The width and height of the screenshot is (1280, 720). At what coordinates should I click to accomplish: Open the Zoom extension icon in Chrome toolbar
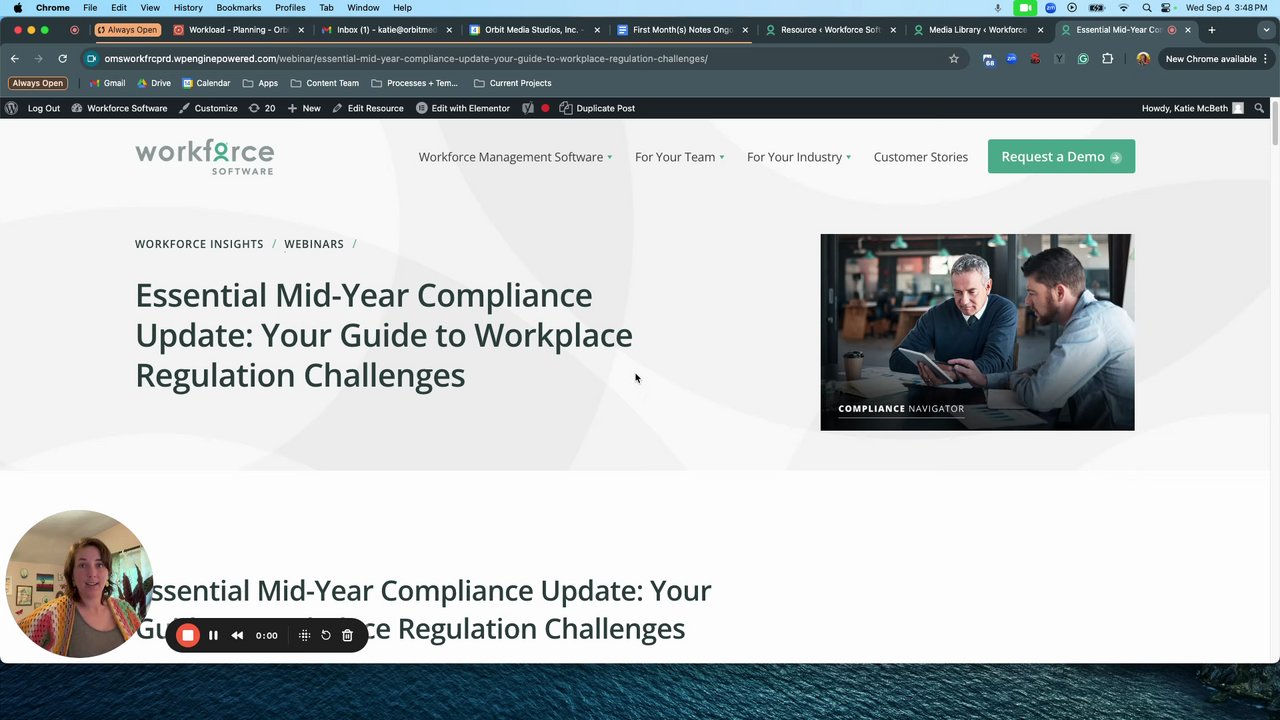[1012, 59]
